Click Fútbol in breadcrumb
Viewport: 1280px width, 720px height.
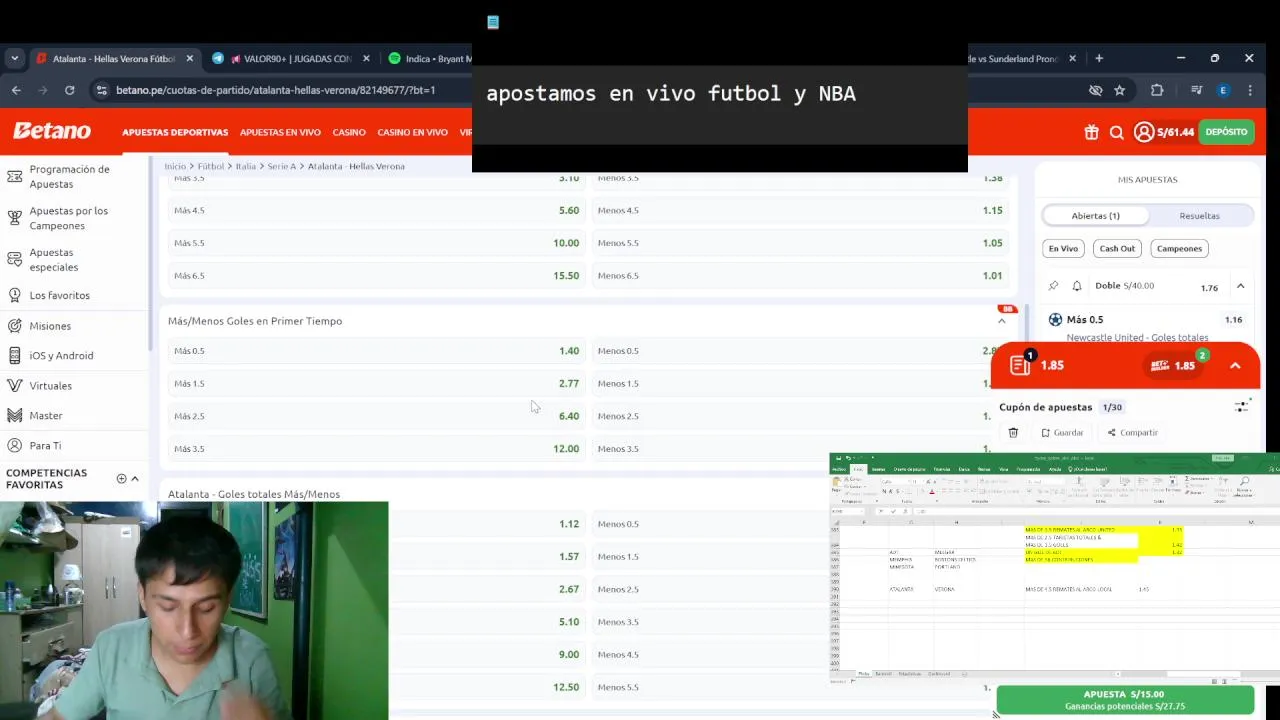coord(211,166)
